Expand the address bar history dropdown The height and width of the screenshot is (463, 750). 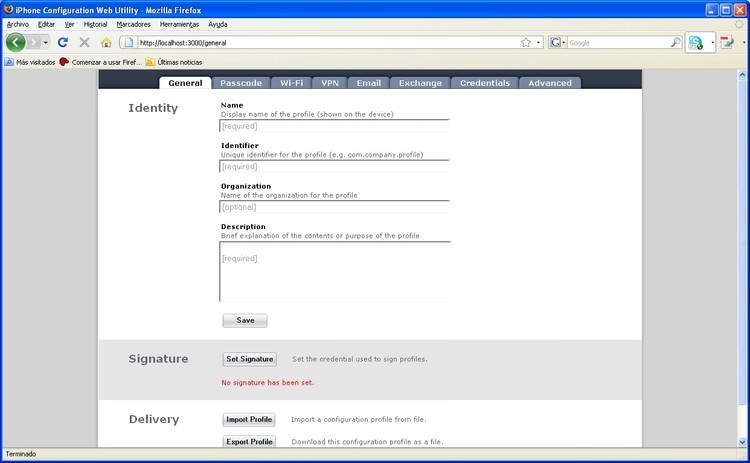(539, 43)
